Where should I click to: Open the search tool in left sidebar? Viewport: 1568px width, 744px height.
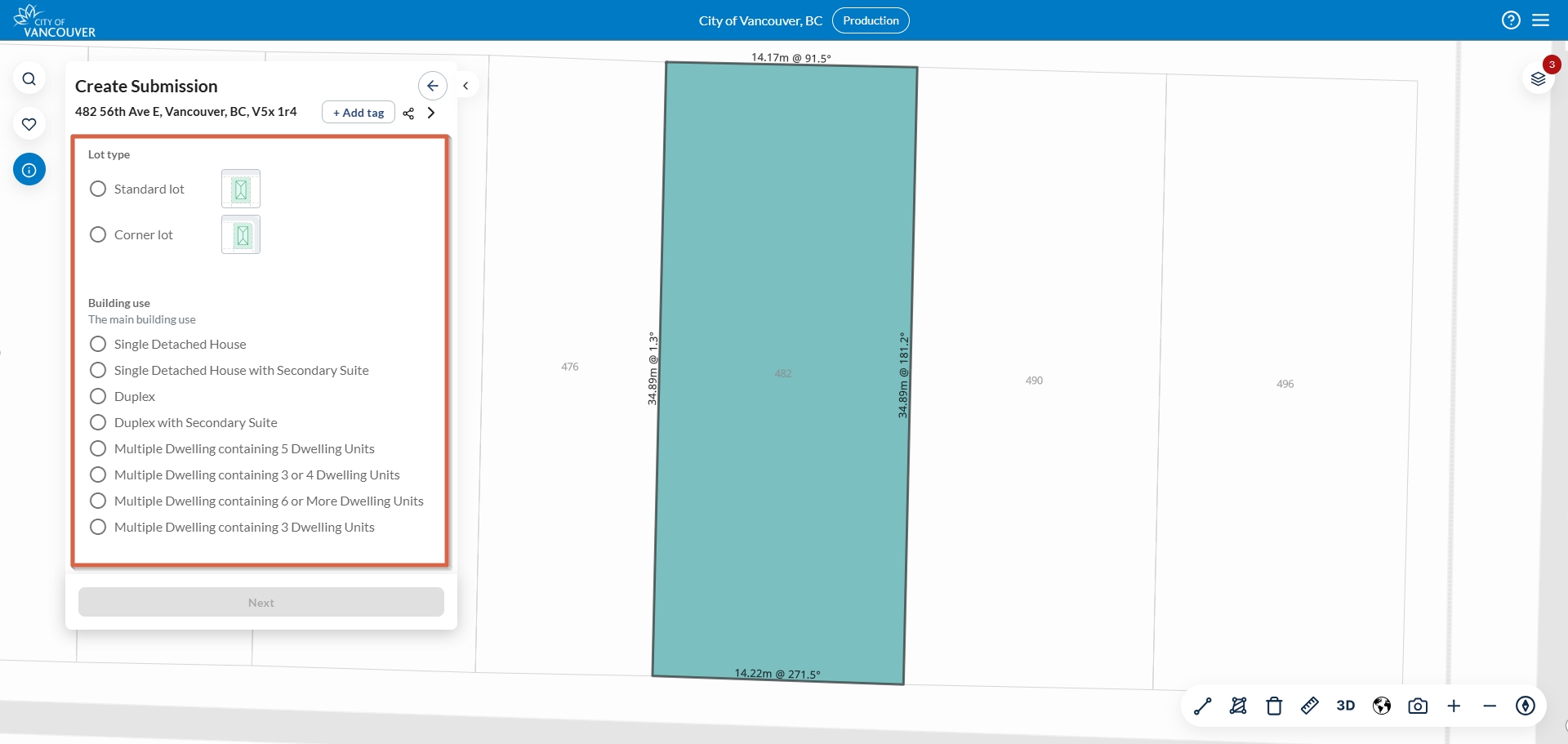tap(29, 79)
